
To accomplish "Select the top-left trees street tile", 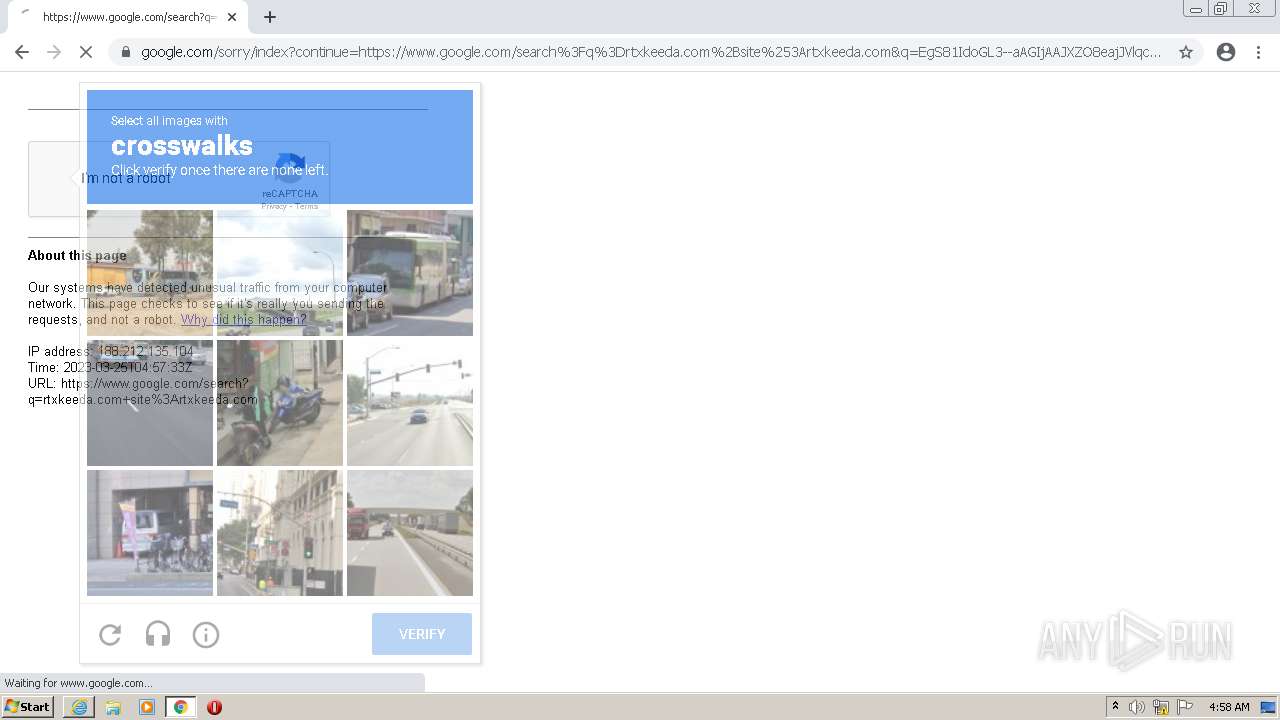I will coord(150,273).
